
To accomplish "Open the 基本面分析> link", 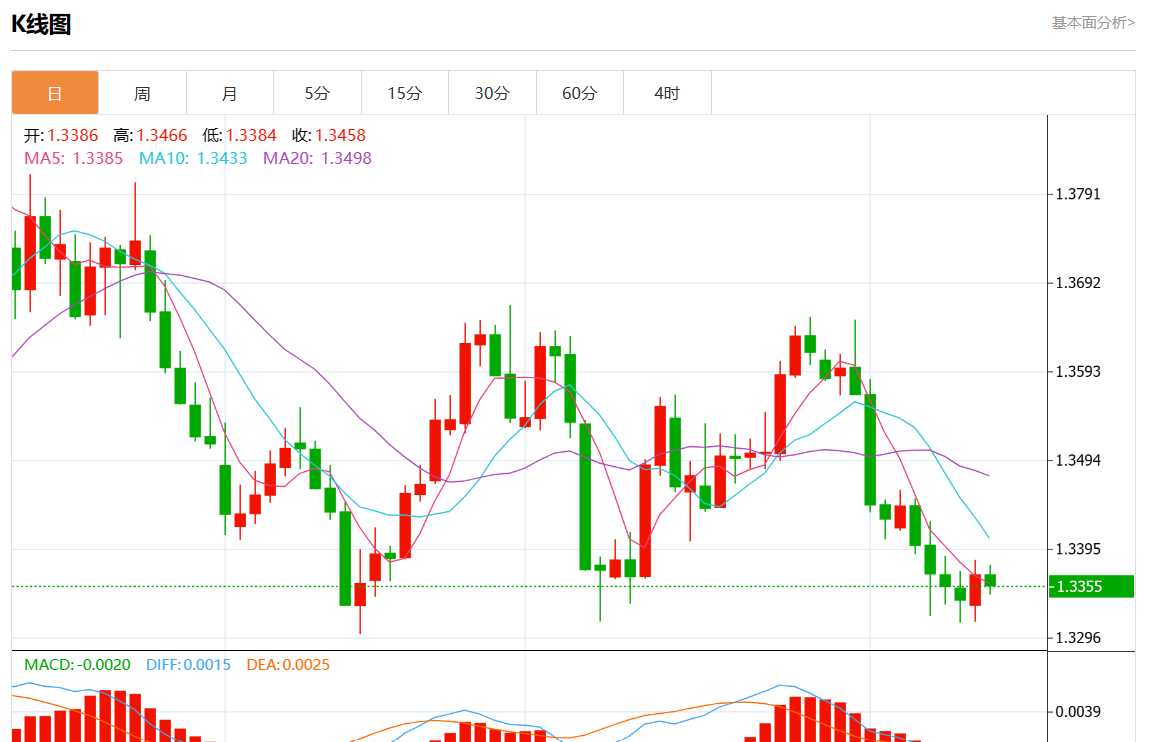I will point(1093,23).
